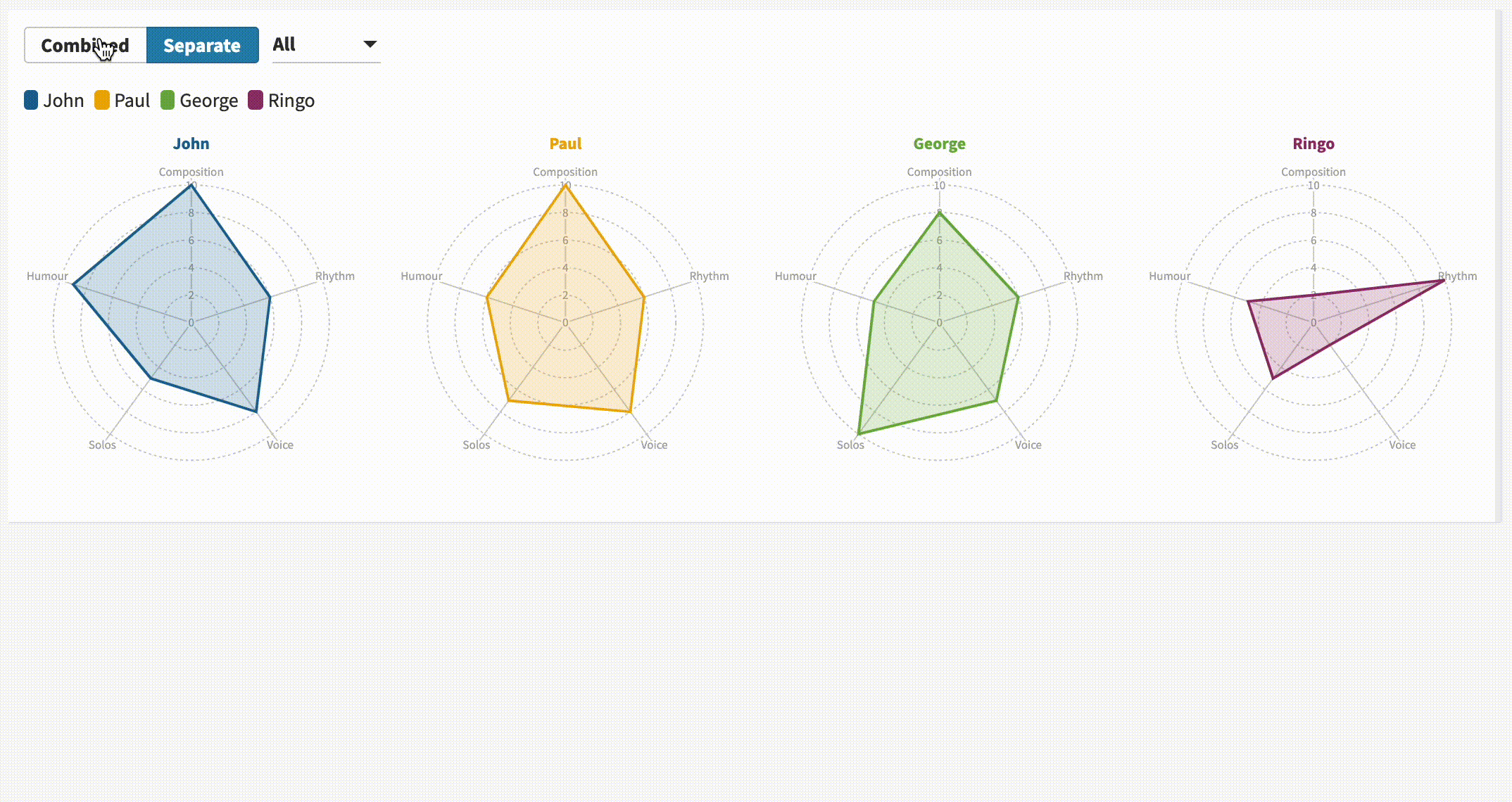Screen dimensions: 1512x802
Task: Click the Ringo chart title
Action: click(x=1313, y=144)
